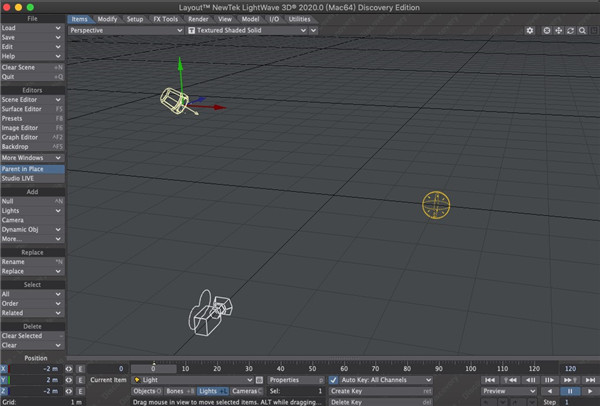This screenshot has height=406, width=600.
Task: Open the Textured Shaded Solid dropdown
Action: [247, 30]
